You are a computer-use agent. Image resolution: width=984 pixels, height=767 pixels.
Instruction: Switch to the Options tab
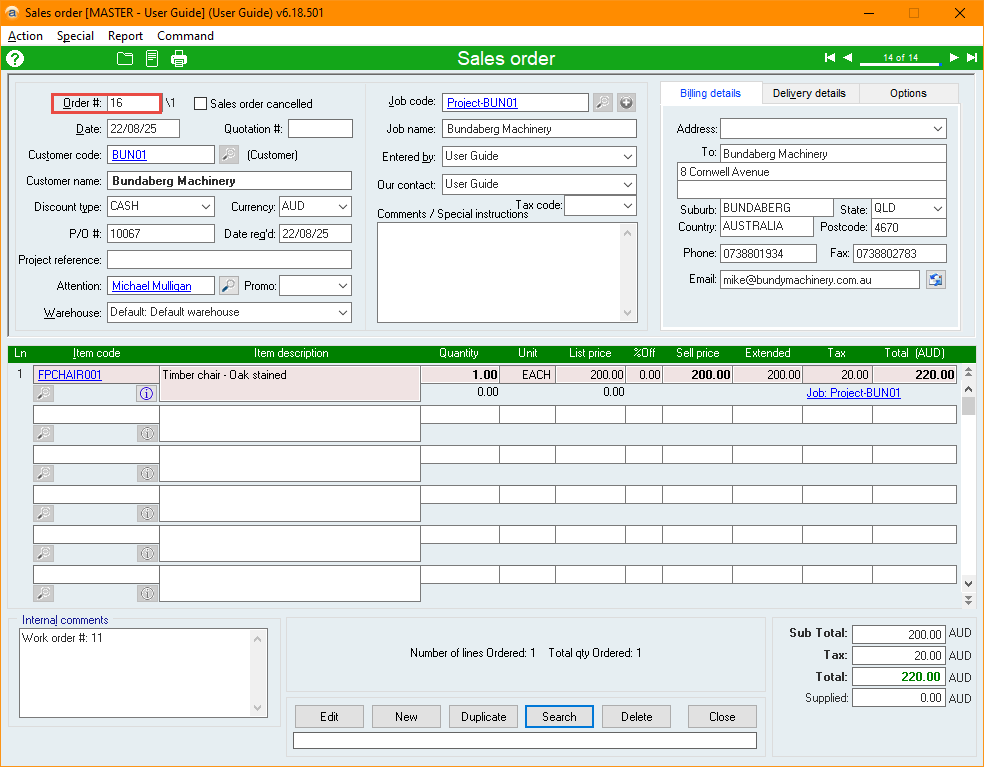coord(908,94)
